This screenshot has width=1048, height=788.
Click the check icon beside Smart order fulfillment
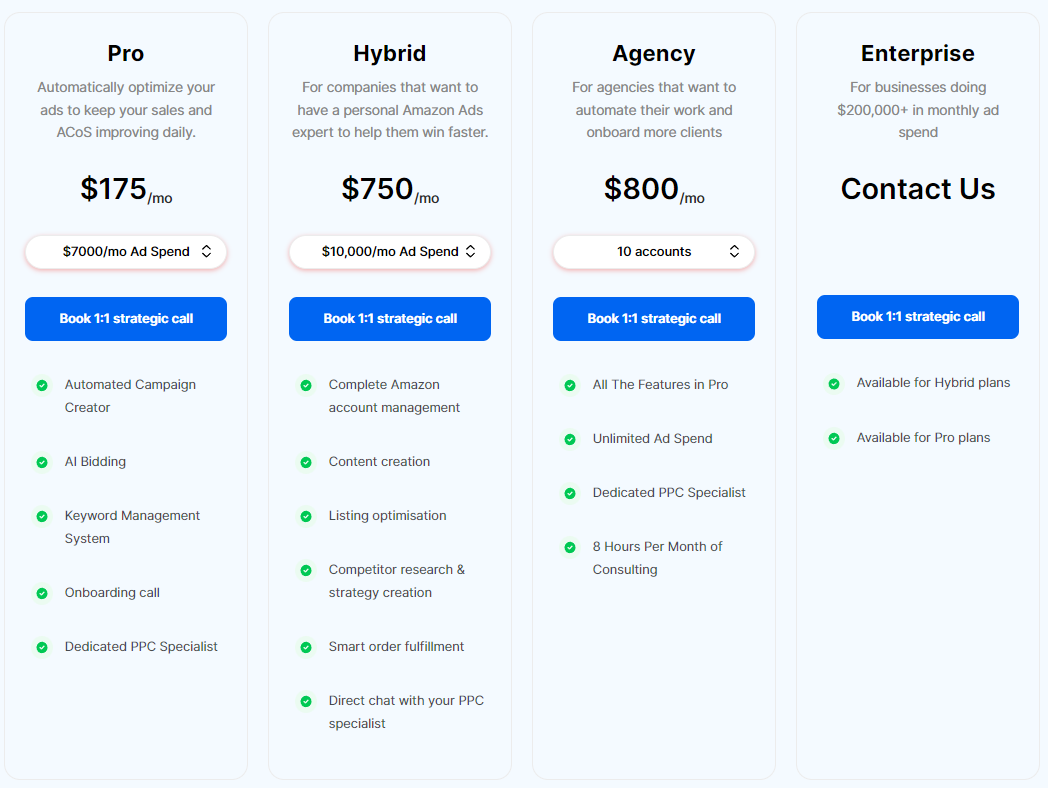point(306,647)
